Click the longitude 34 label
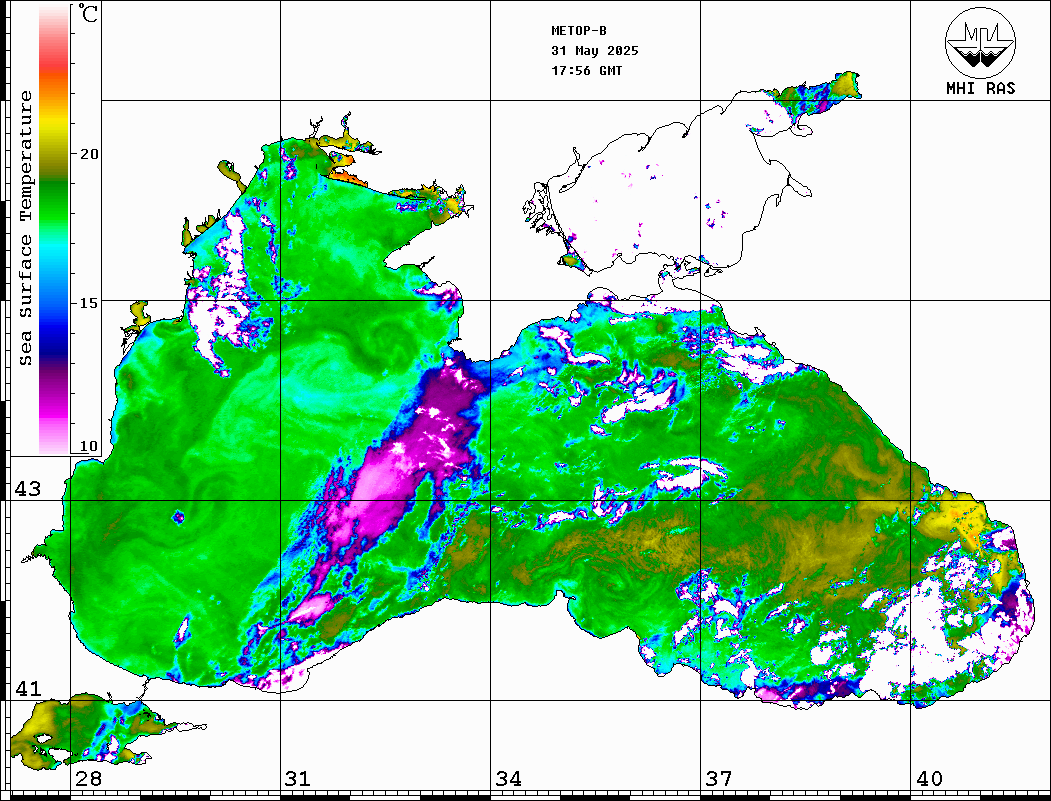 [509, 778]
